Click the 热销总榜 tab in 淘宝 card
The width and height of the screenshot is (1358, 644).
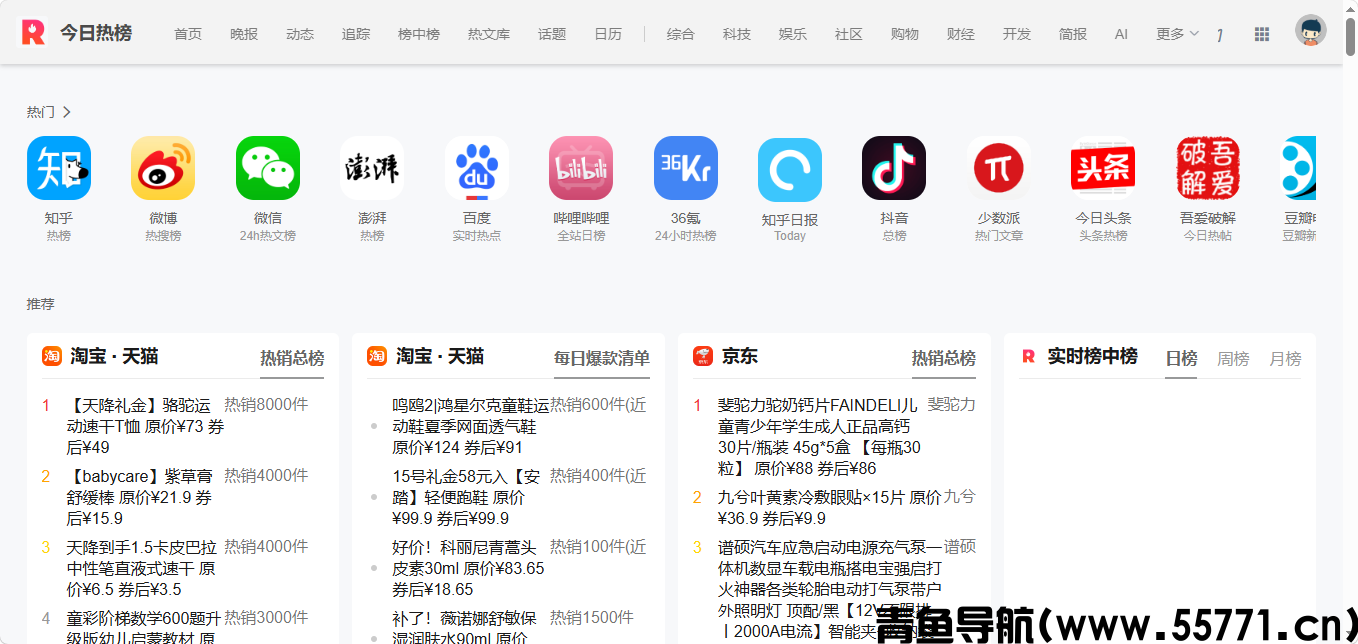click(292, 358)
